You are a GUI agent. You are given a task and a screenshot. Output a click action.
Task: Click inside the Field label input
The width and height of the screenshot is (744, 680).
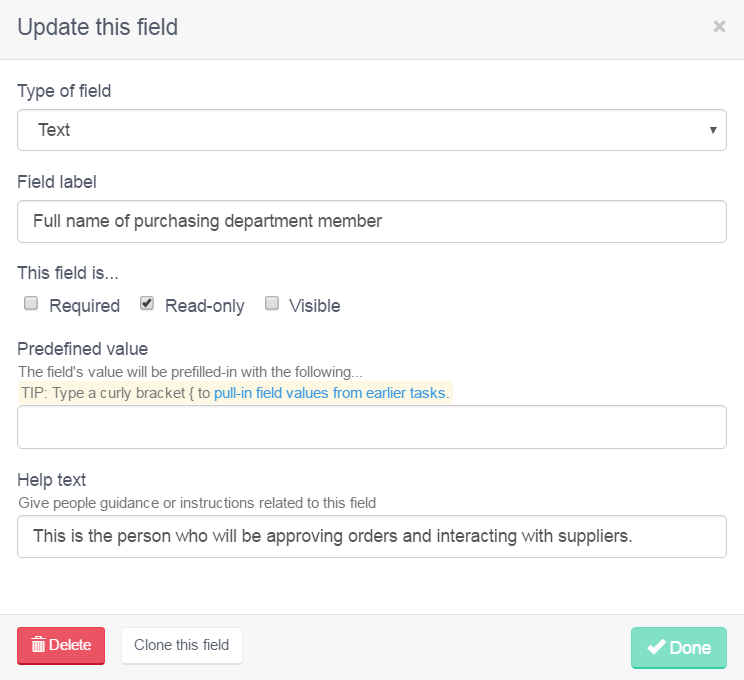372,222
